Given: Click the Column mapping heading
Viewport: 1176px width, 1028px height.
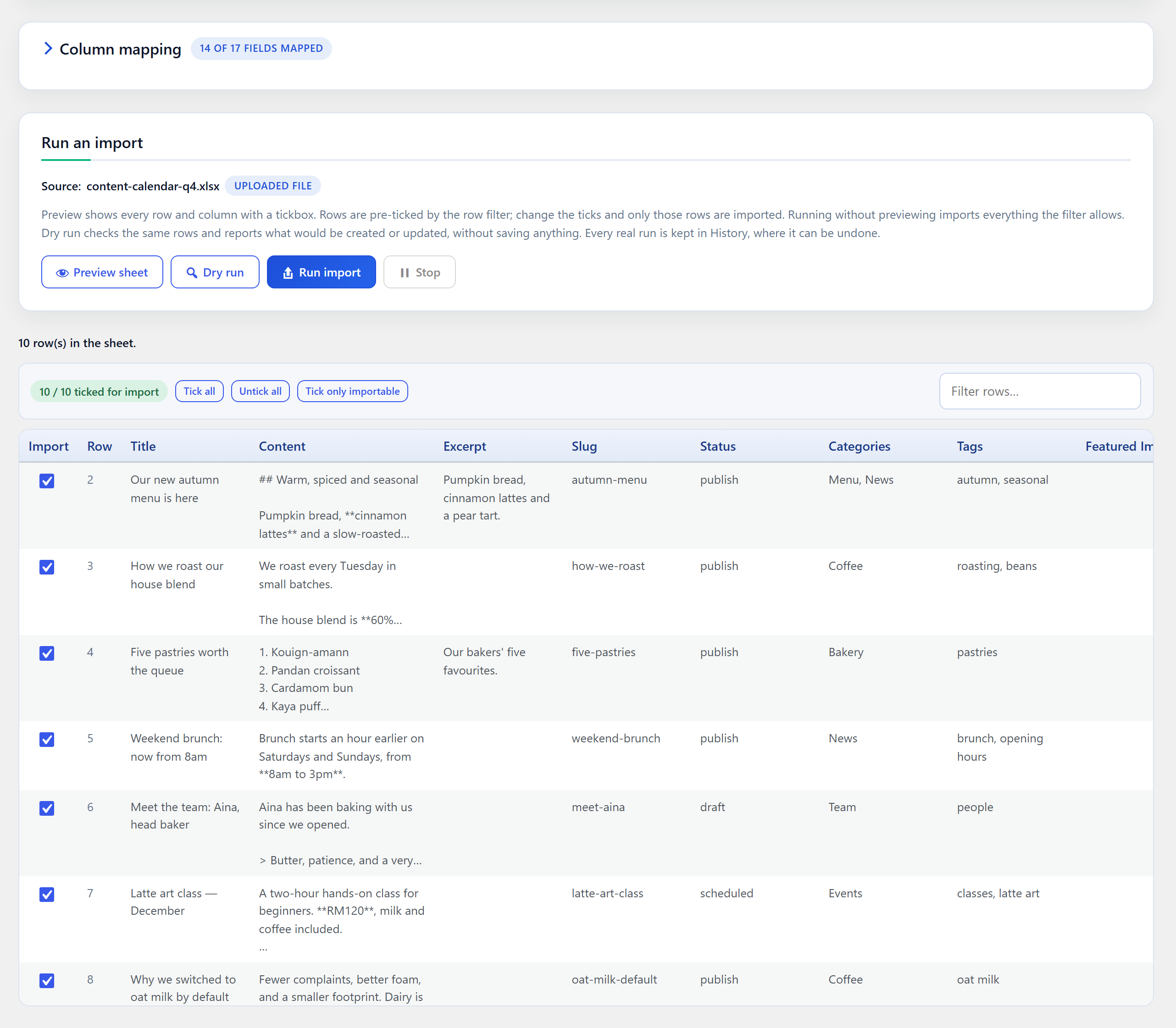Looking at the screenshot, I should 121,50.
